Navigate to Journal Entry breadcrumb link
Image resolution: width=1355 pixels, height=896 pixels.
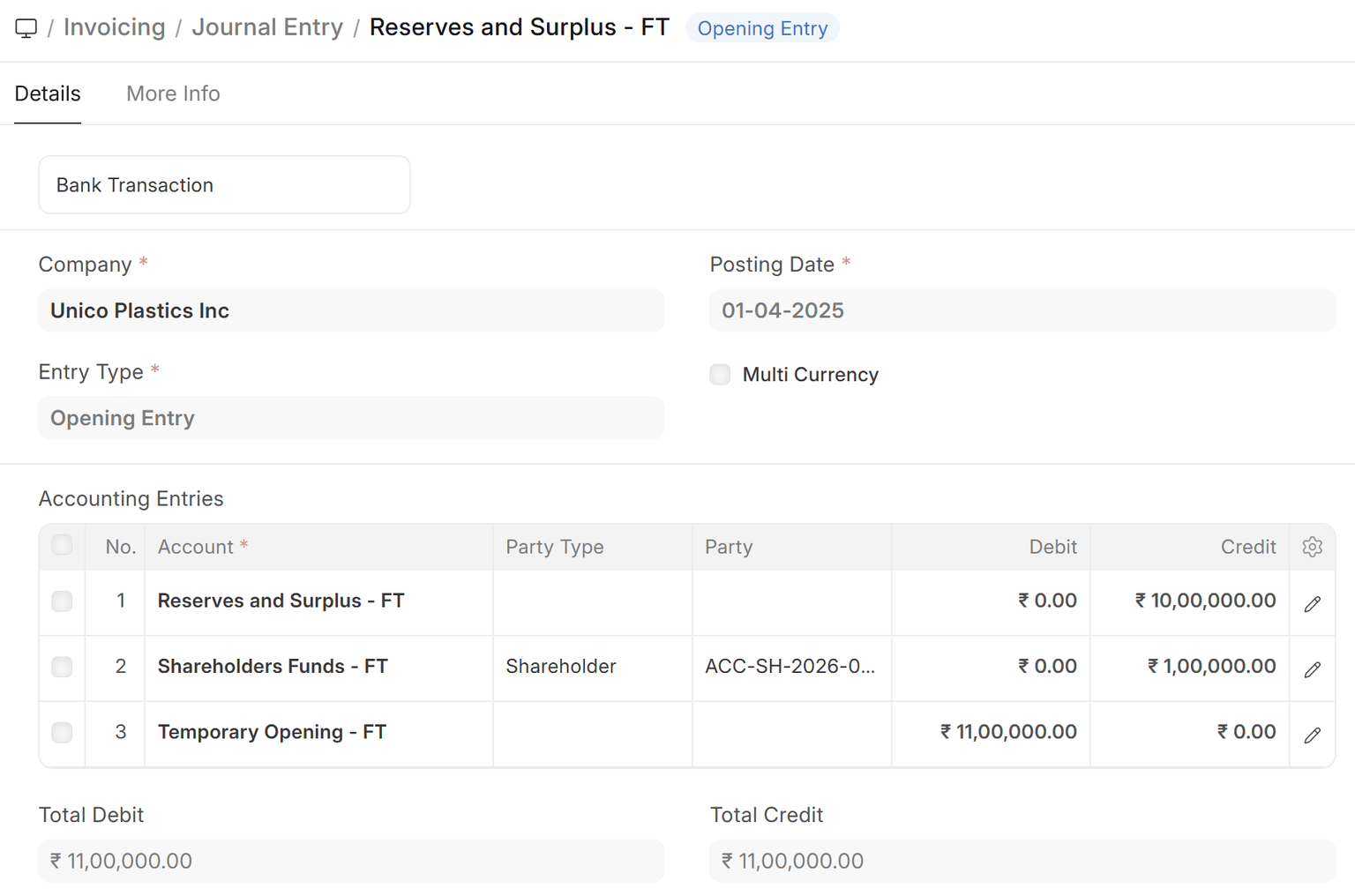267,27
